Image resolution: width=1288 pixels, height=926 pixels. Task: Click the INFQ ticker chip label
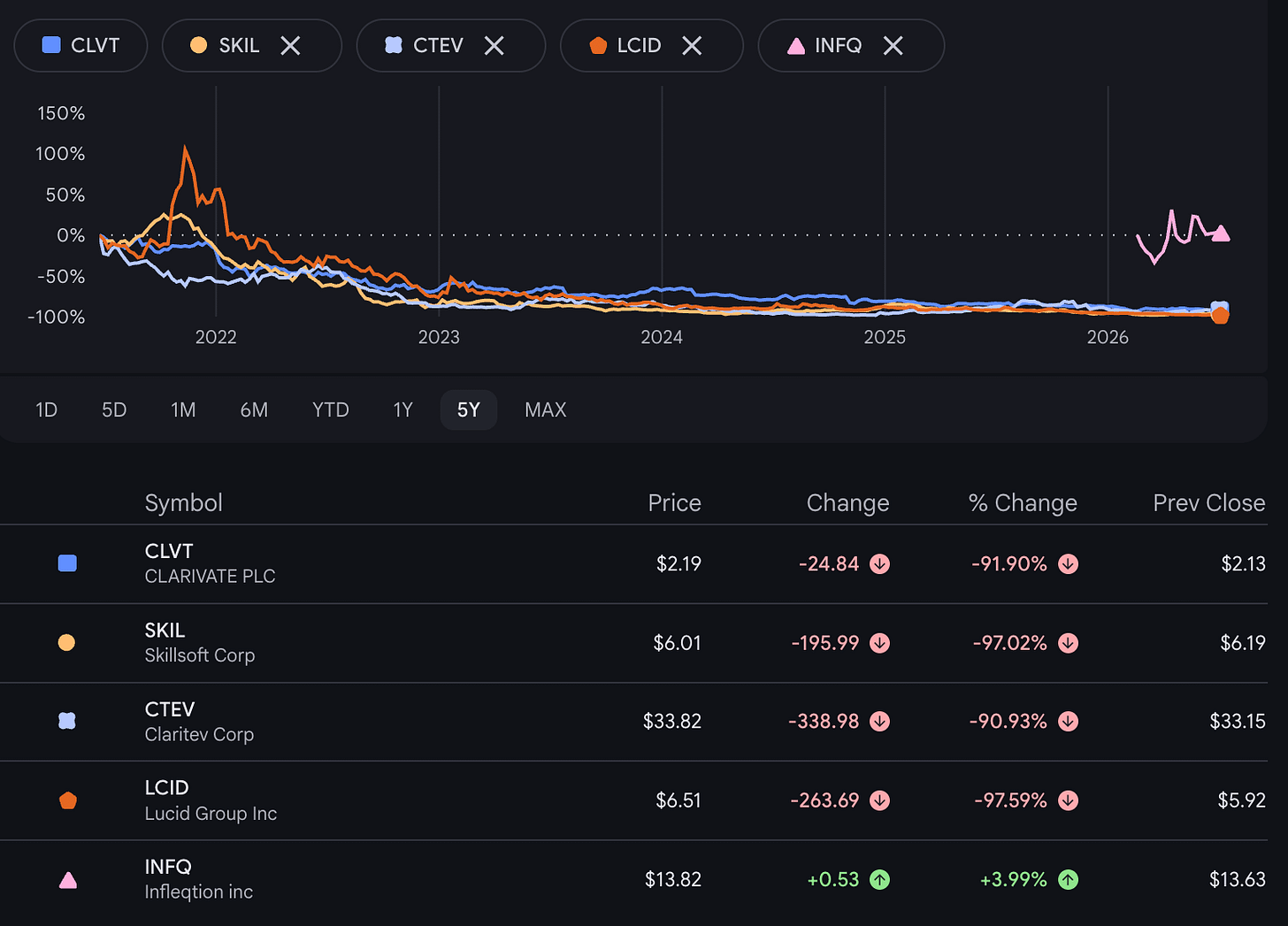tap(838, 45)
